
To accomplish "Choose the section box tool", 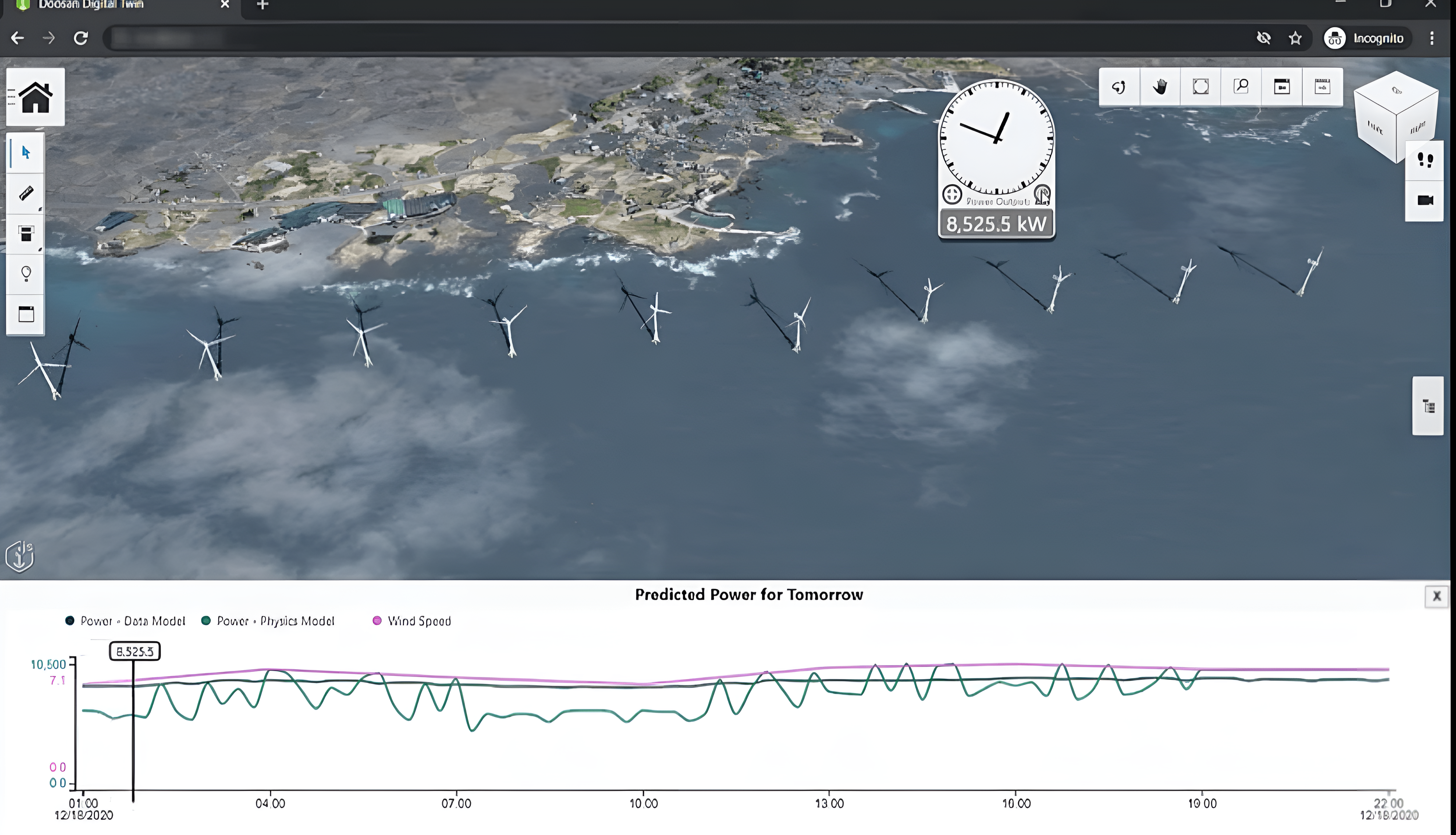I will coord(26,233).
